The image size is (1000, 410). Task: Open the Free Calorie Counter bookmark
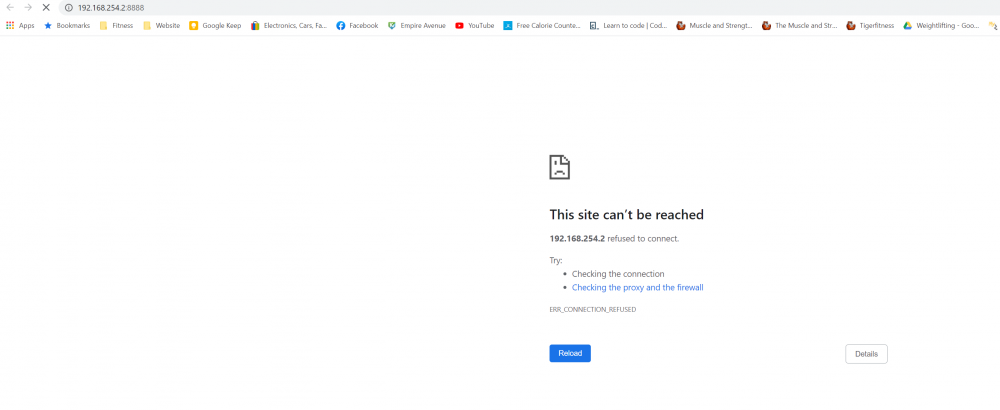pyautogui.click(x=542, y=26)
